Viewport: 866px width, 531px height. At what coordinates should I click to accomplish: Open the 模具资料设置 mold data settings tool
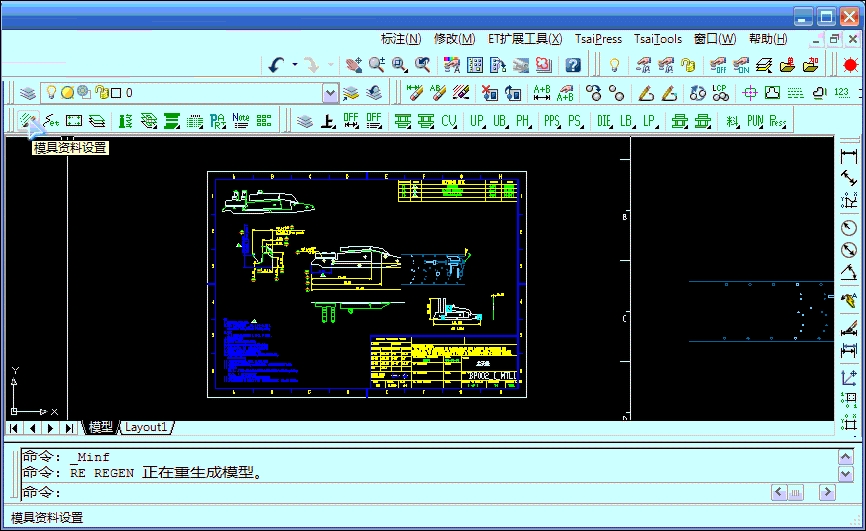click(28, 120)
